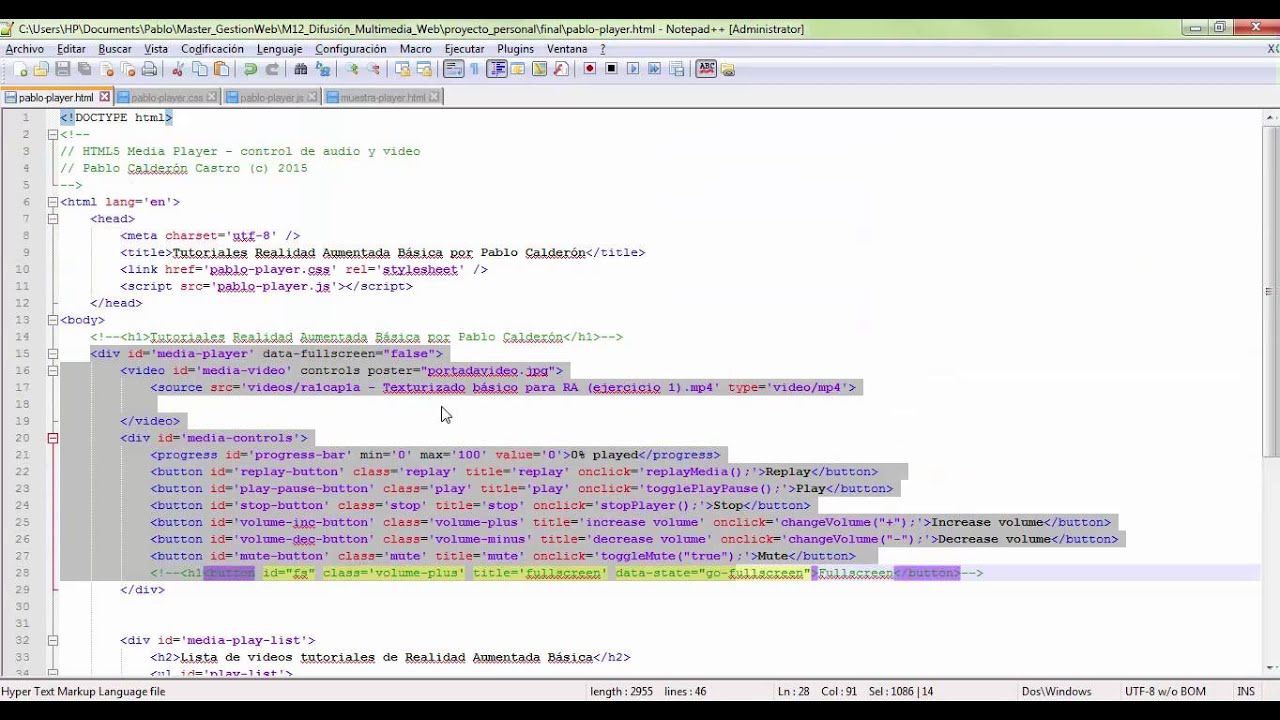Click the spell check ABC icon

coord(707,69)
